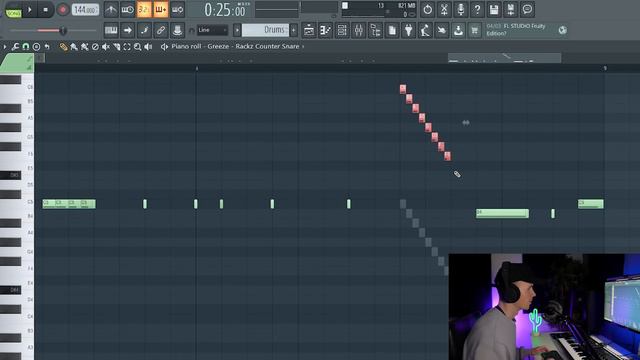This screenshot has height=360, width=640.
Task: Open piano roll tools wrench menu
Action: click(x=15, y=47)
